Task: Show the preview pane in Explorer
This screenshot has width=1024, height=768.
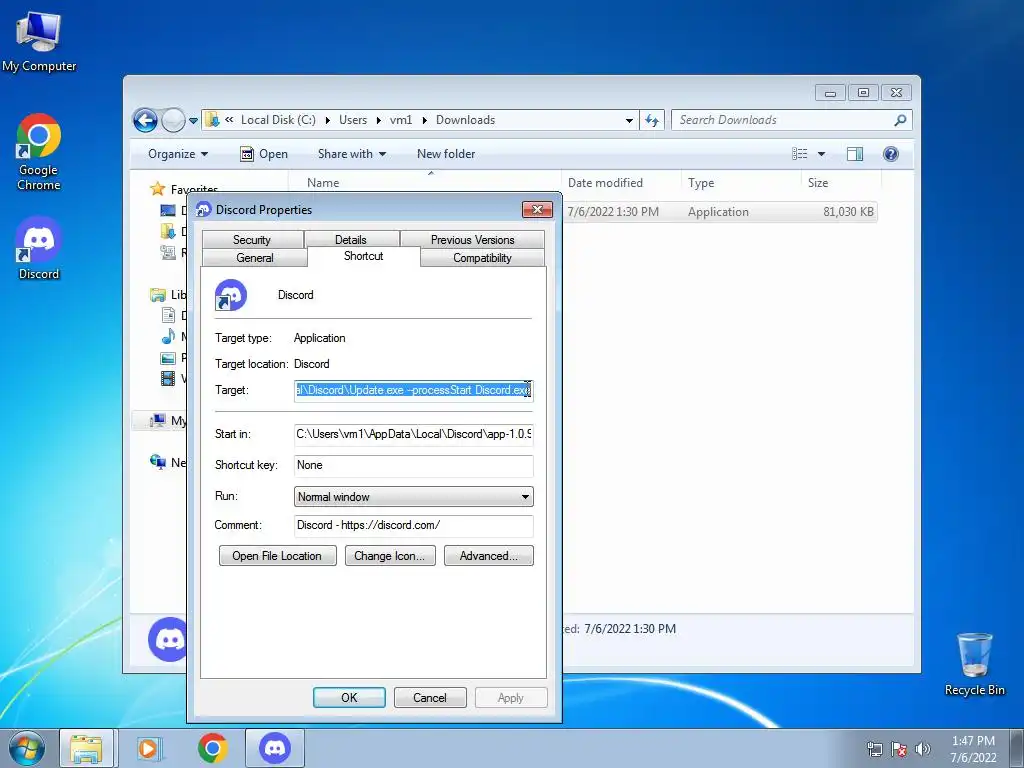Action: pos(854,154)
